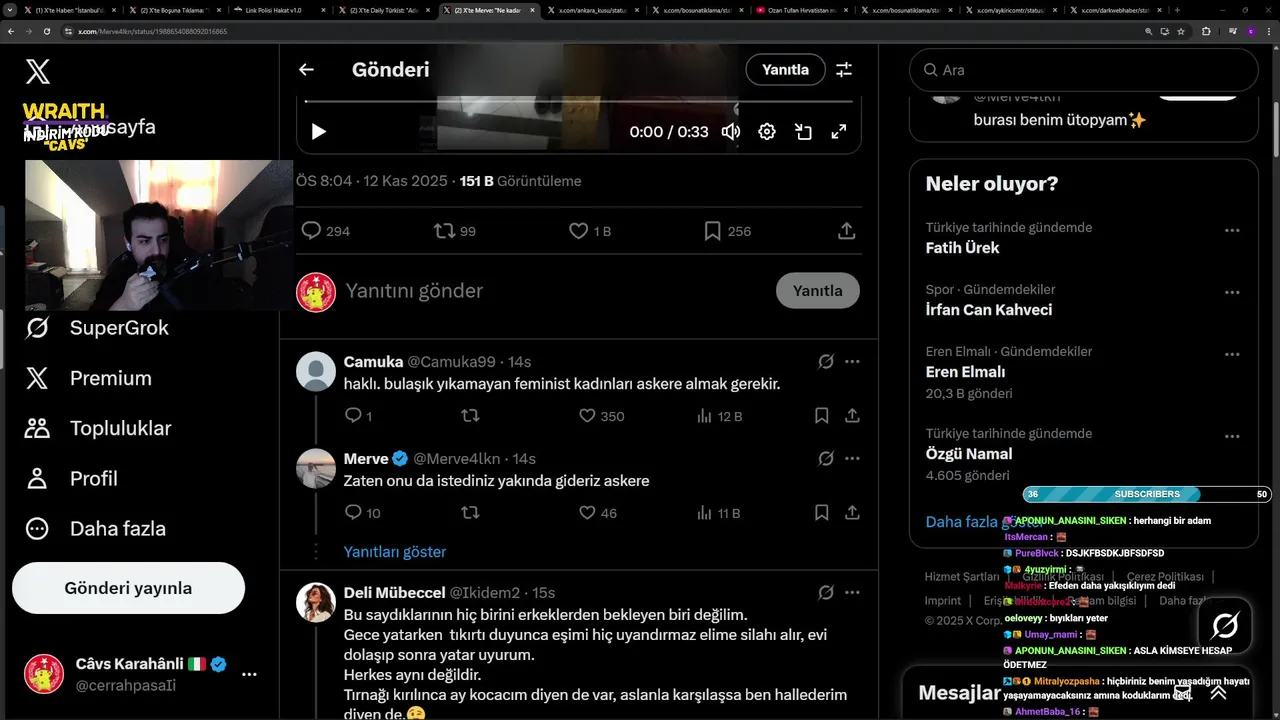Image resolution: width=1280 pixels, height=720 pixels.
Task: Share the main post
Action: (x=846, y=231)
